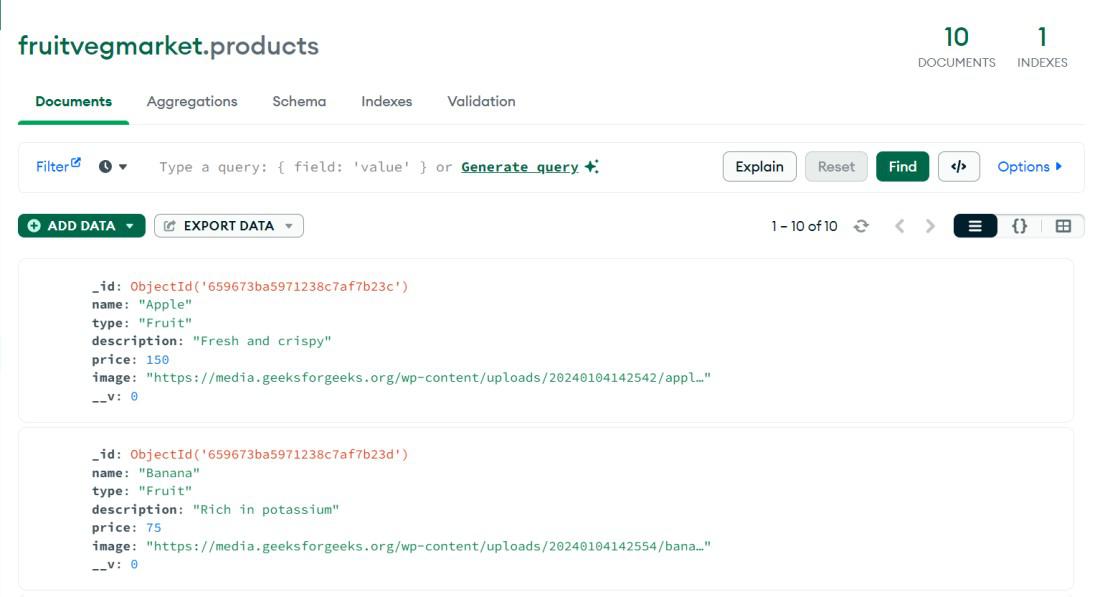
Task: Open the ADD DATA dropdown arrow
Action: click(130, 226)
